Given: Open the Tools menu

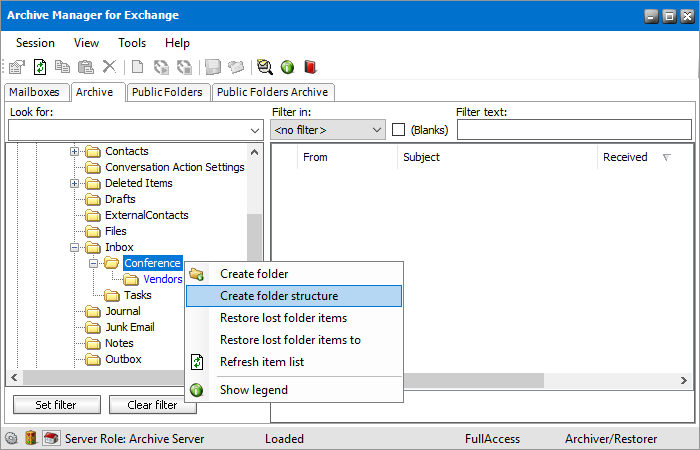Looking at the screenshot, I should pos(132,43).
